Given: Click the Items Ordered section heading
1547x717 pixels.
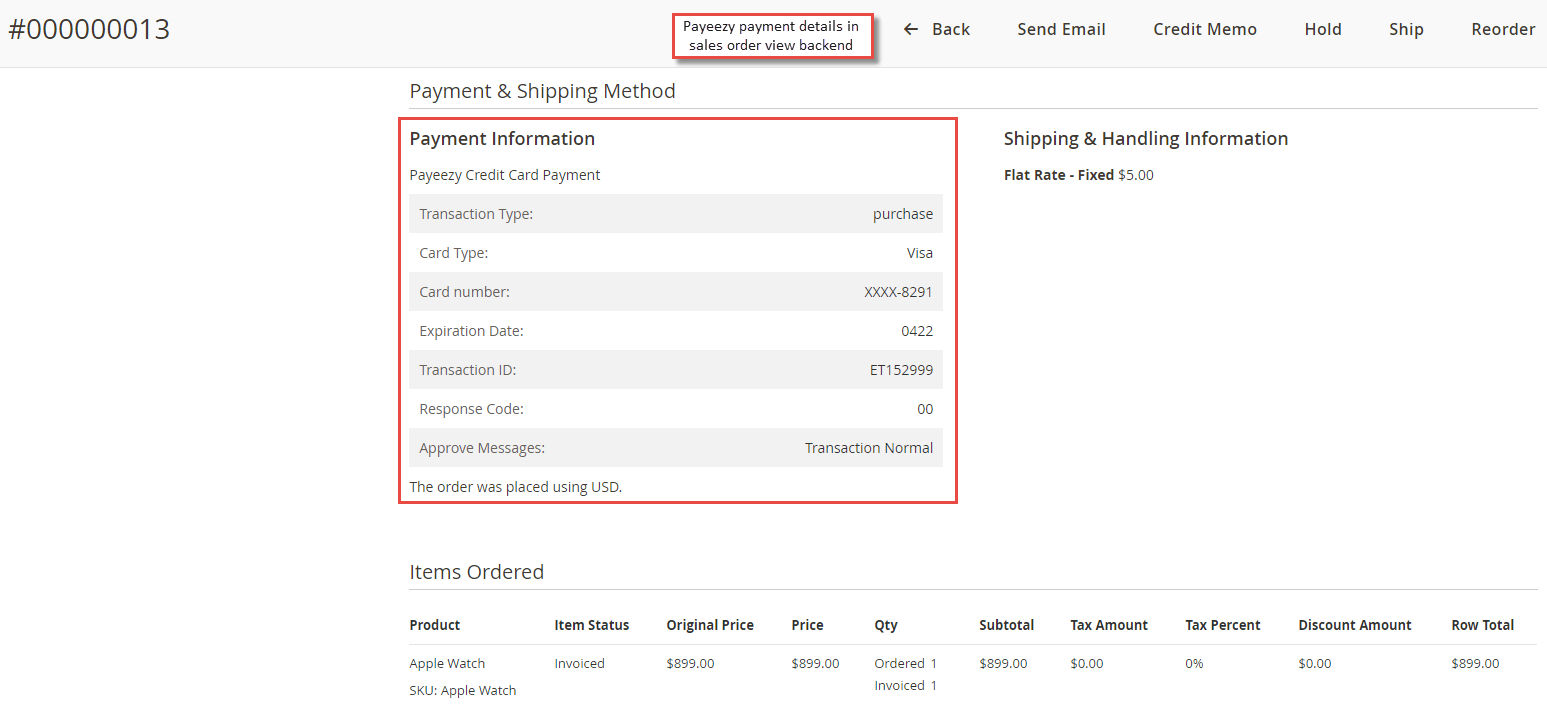Looking at the screenshot, I should tap(476, 572).
